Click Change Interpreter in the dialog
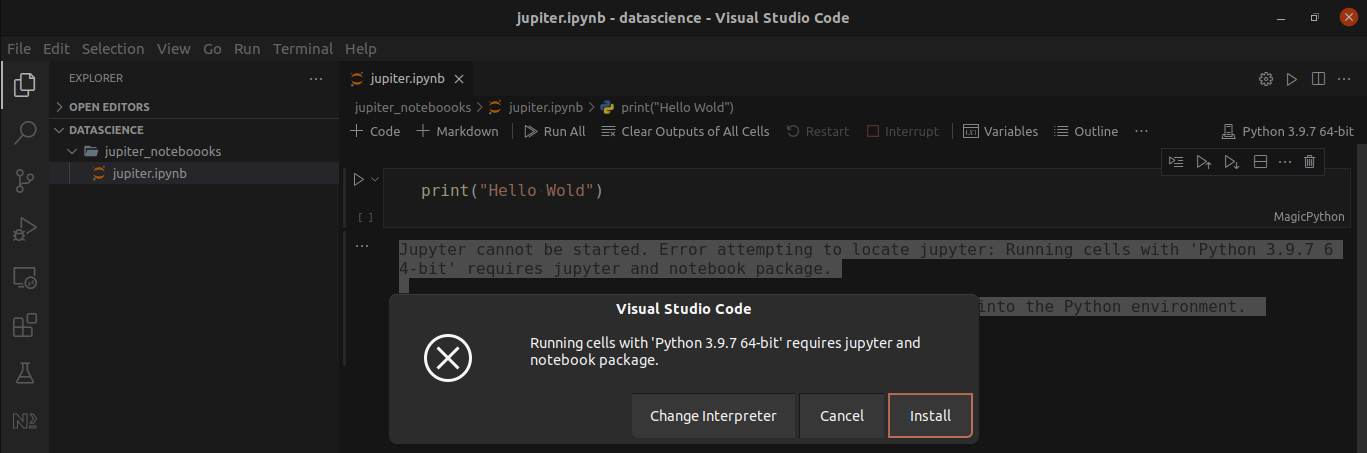This screenshot has height=453, width=1367. [x=713, y=415]
